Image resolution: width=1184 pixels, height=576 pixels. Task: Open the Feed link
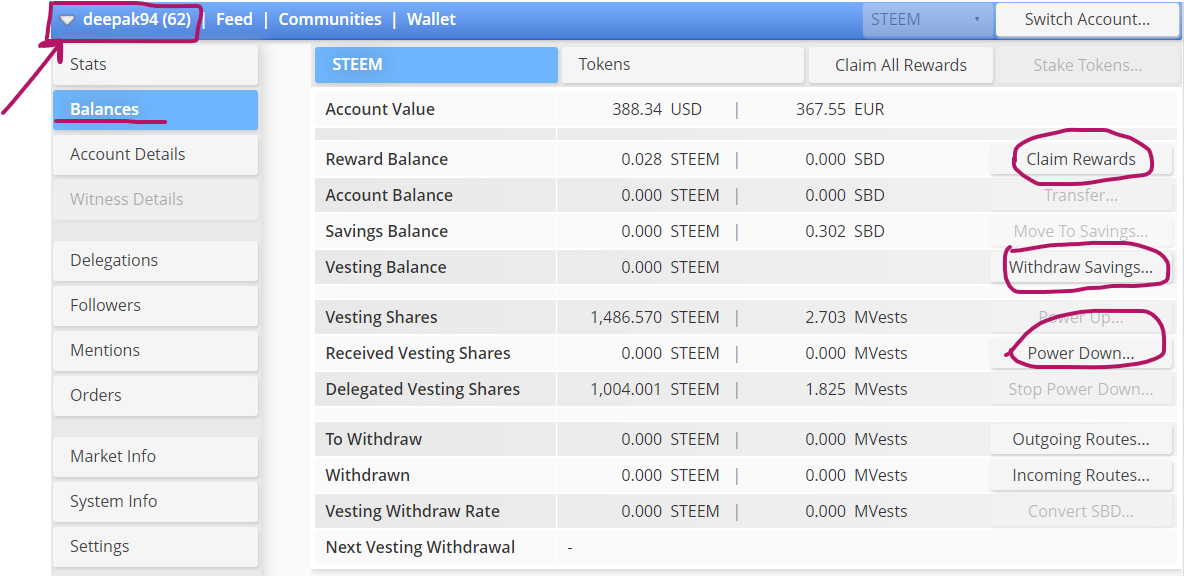234,20
